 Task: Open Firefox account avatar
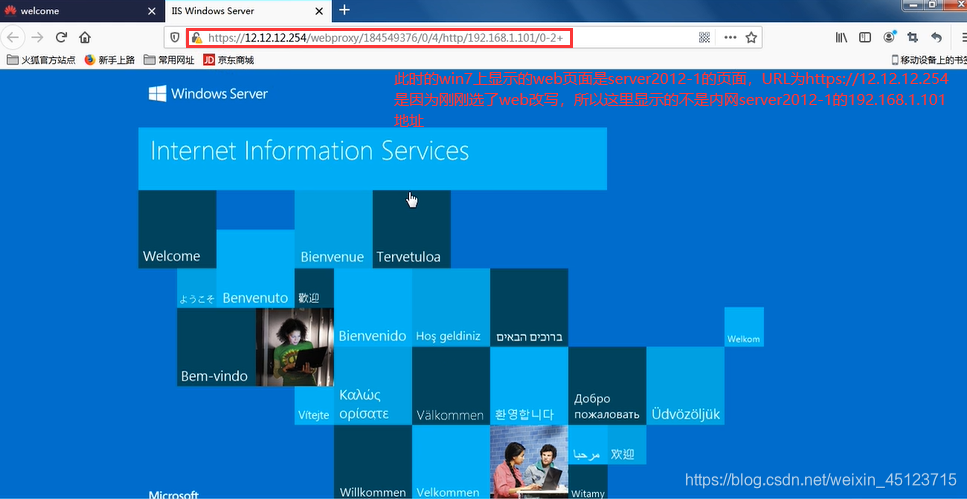click(889, 38)
